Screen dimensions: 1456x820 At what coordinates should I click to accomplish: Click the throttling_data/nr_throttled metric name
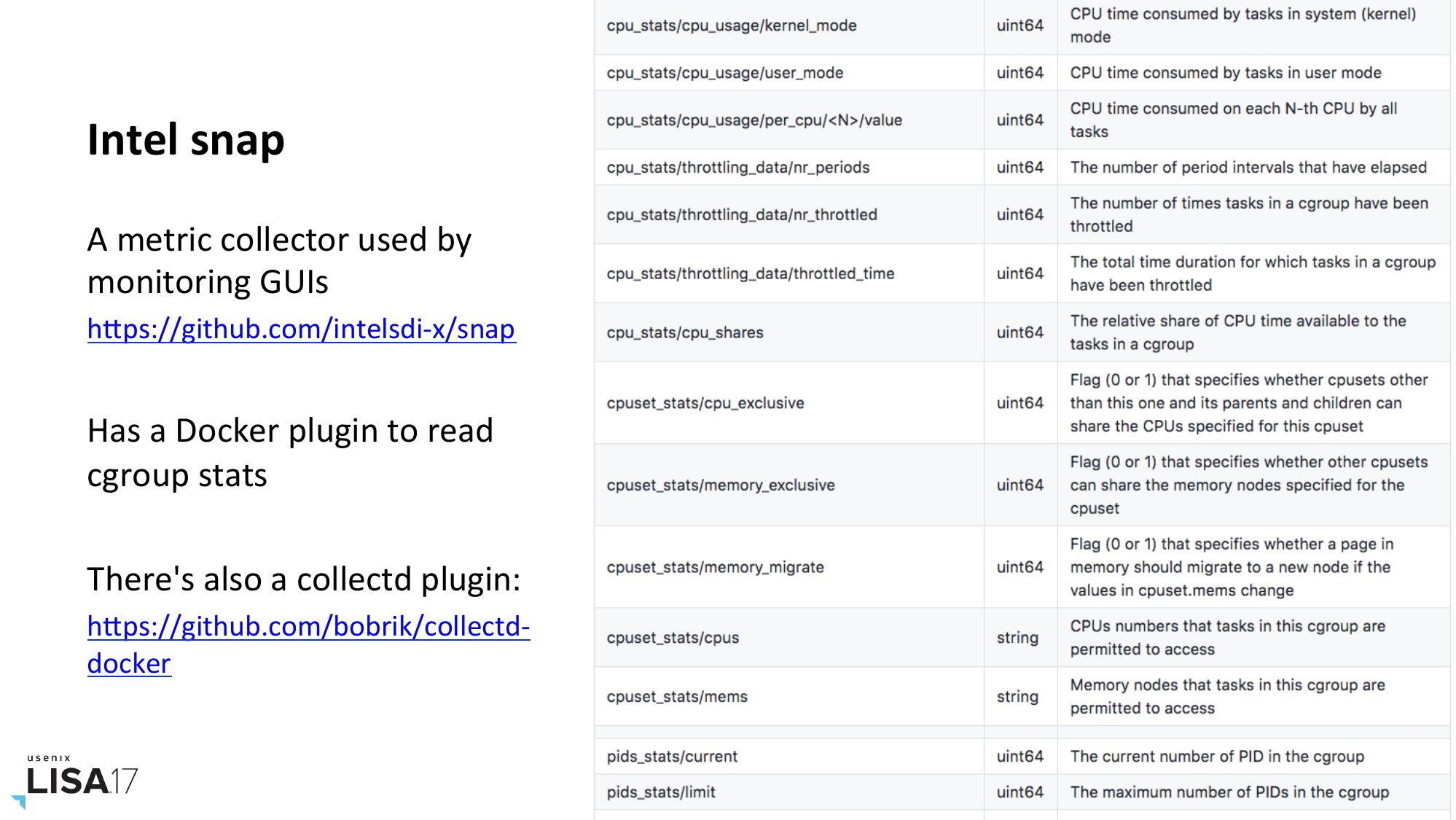(x=741, y=215)
